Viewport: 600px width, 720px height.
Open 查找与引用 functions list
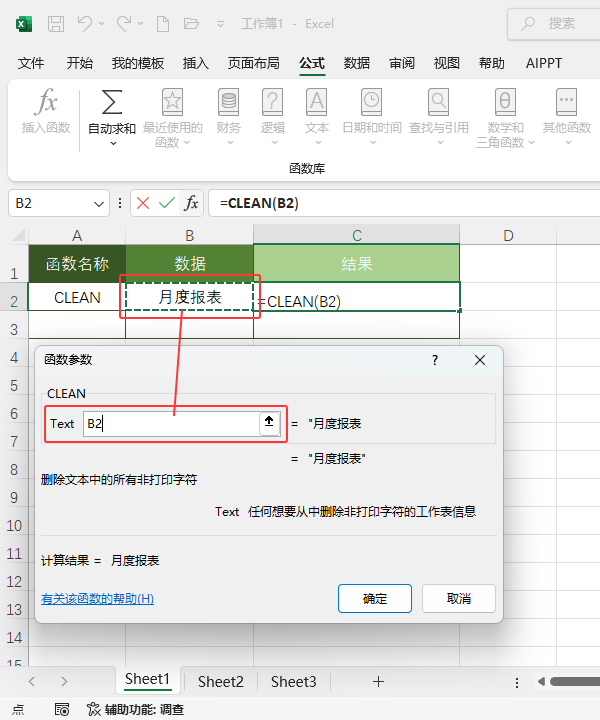tap(439, 117)
